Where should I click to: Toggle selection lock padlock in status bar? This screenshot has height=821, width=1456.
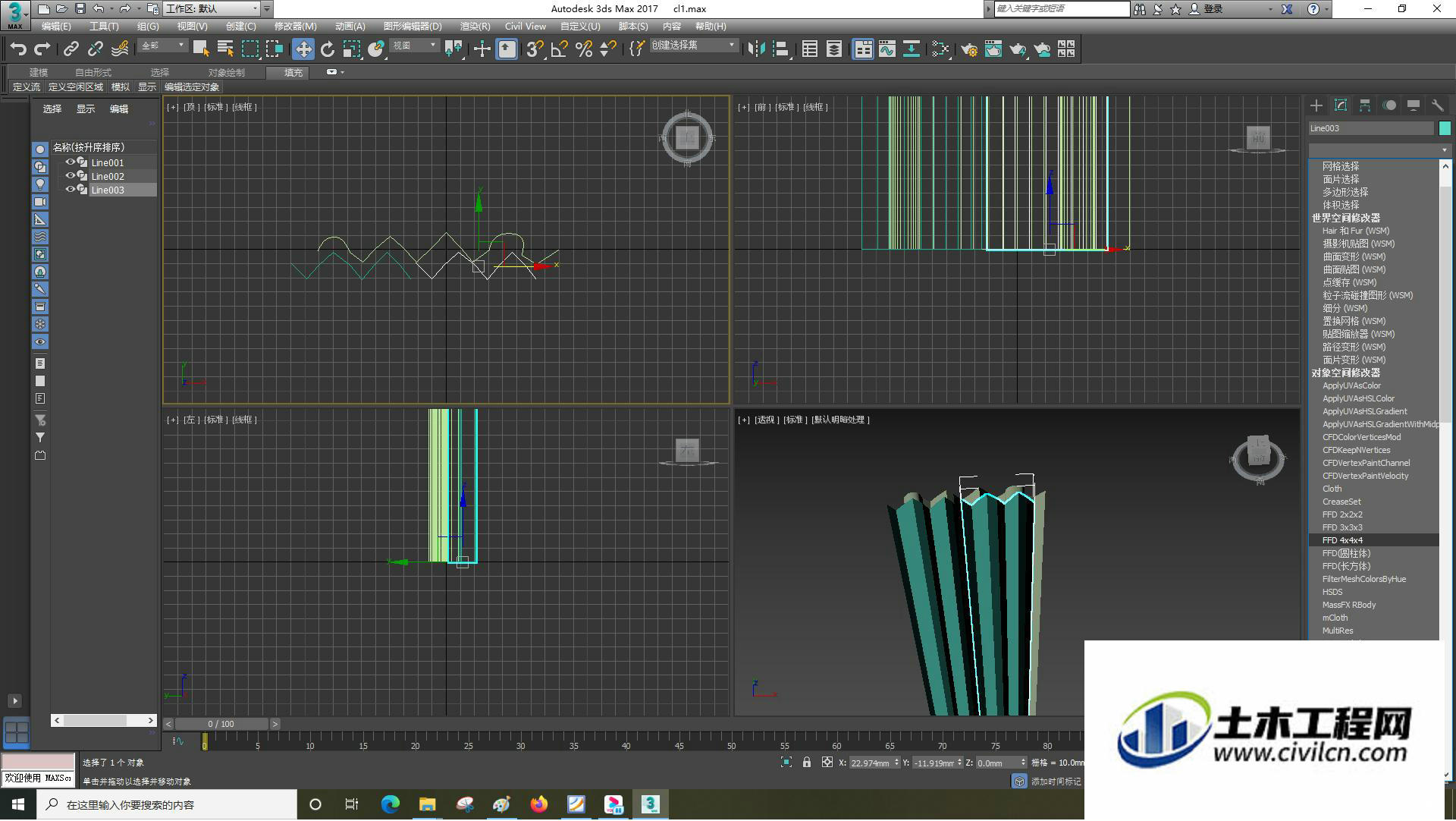807,763
